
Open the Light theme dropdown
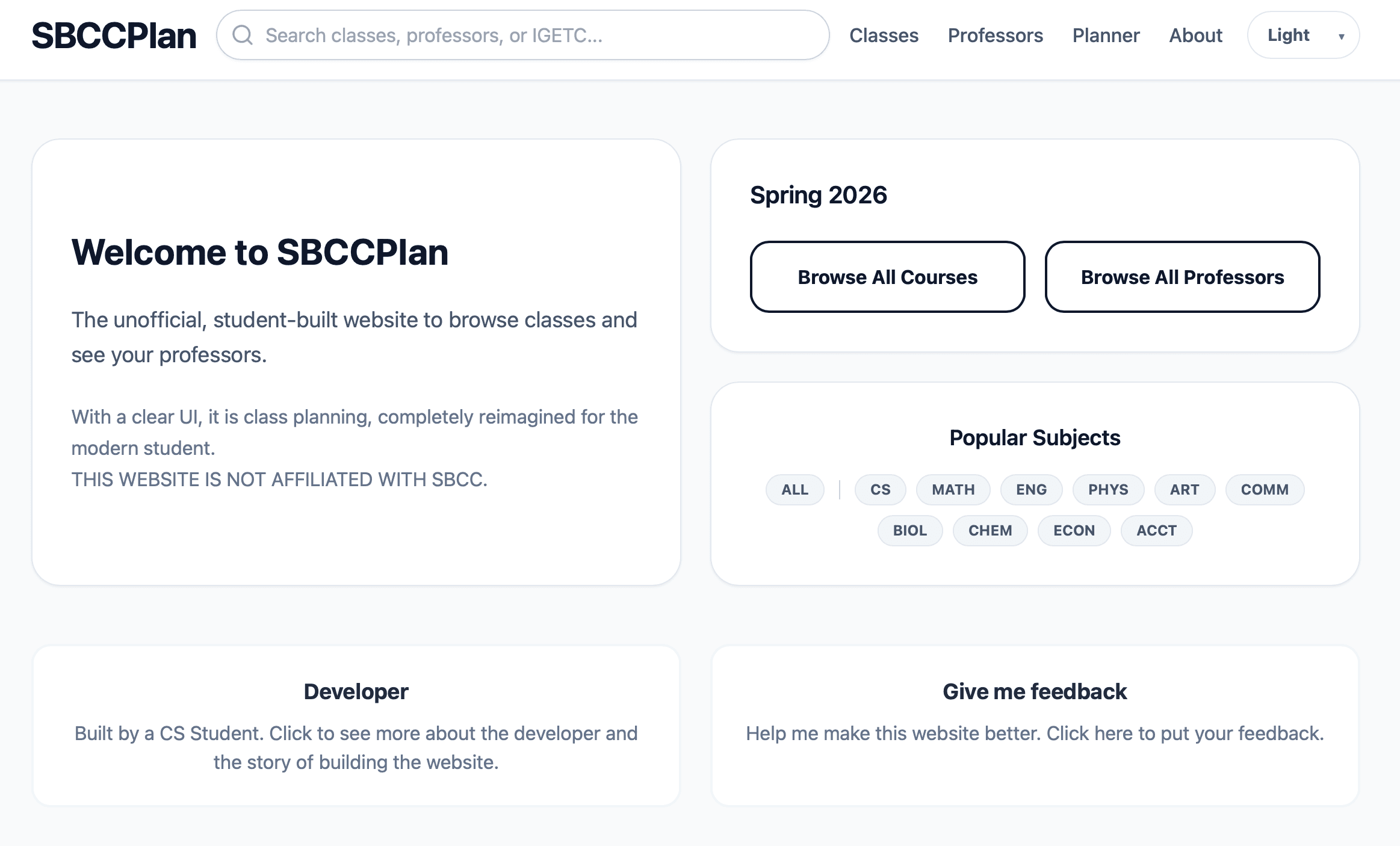pos(1287,34)
